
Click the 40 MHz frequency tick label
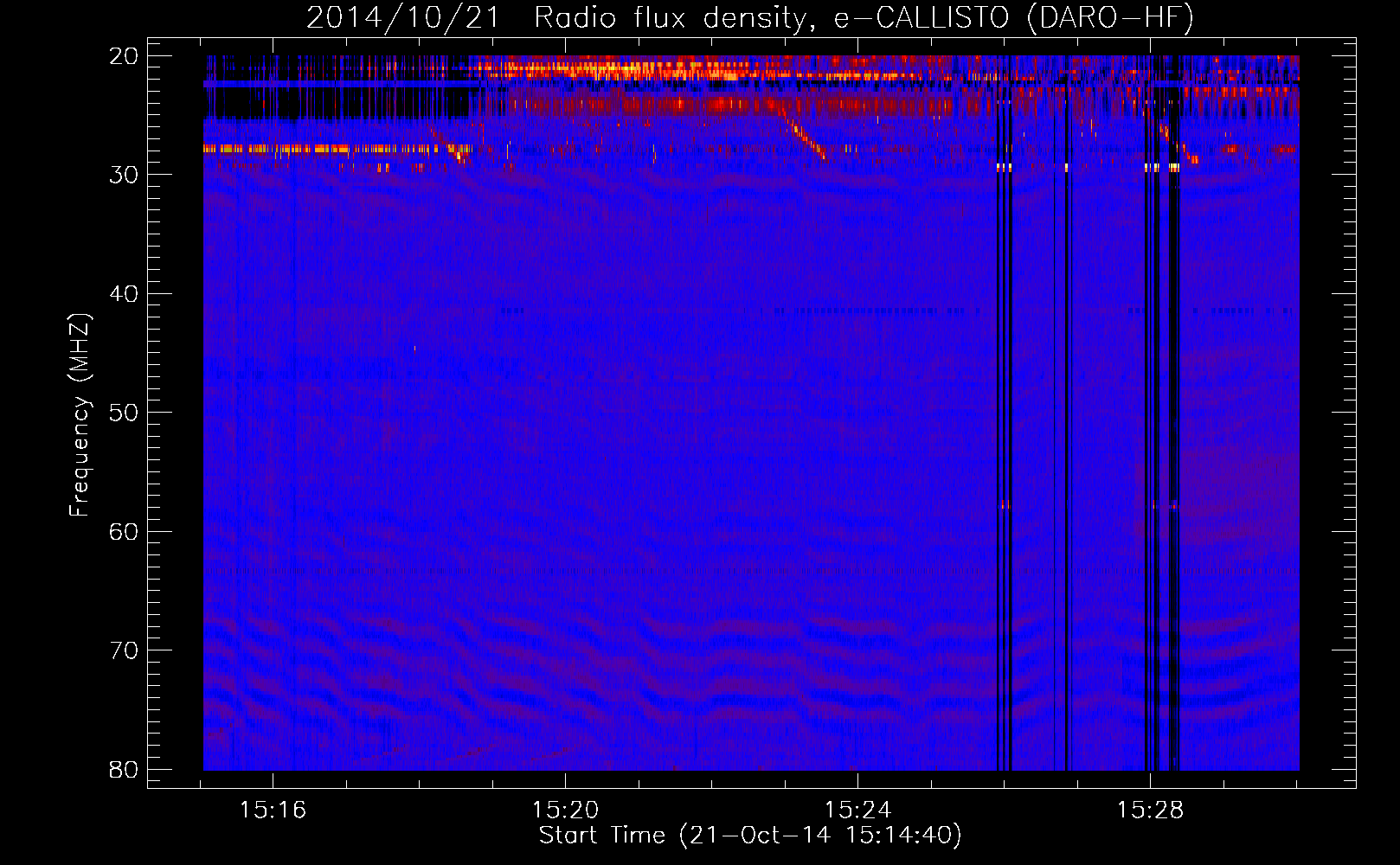(x=124, y=294)
